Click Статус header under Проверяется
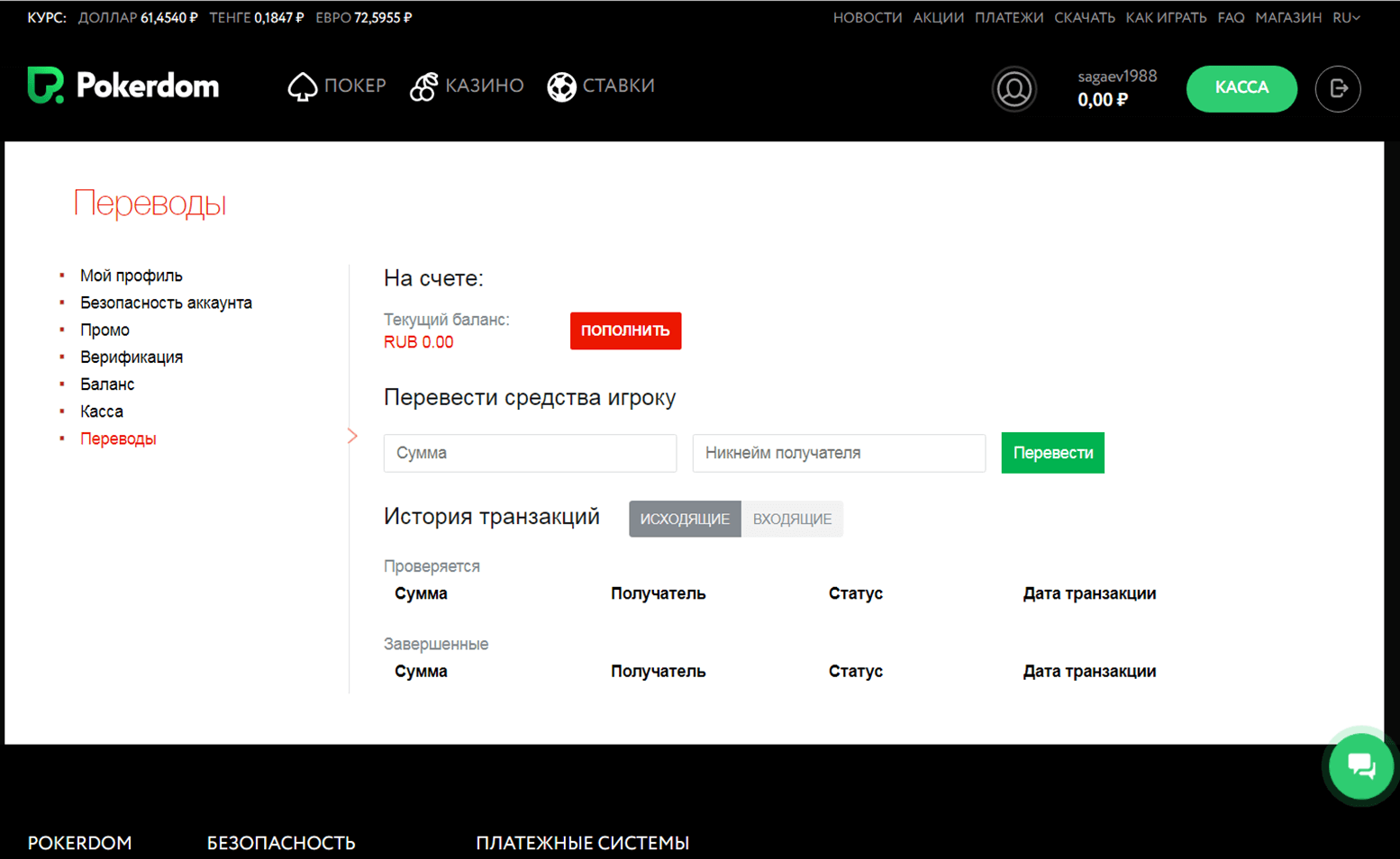 pos(855,593)
